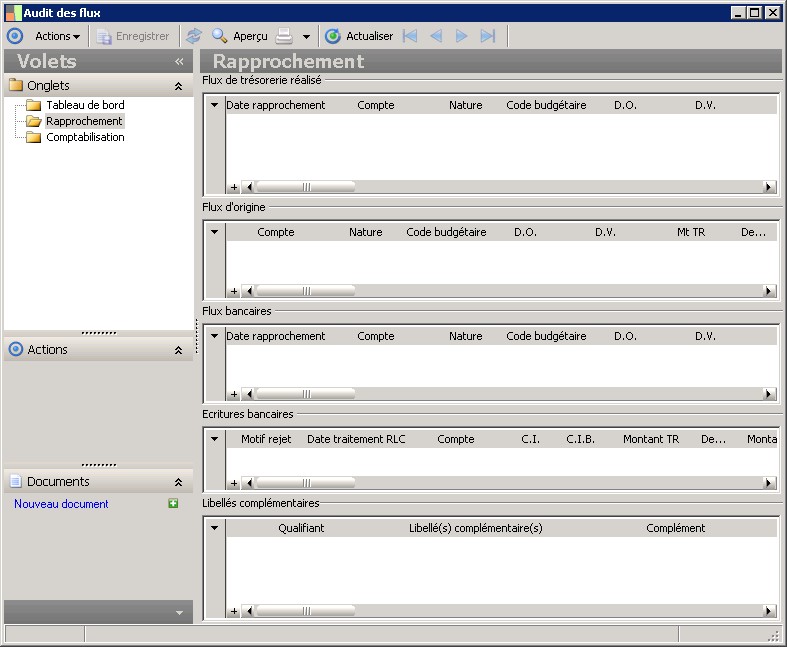Click the Actualiser refresh icon
The image size is (787, 647).
pyautogui.click(x=333, y=36)
